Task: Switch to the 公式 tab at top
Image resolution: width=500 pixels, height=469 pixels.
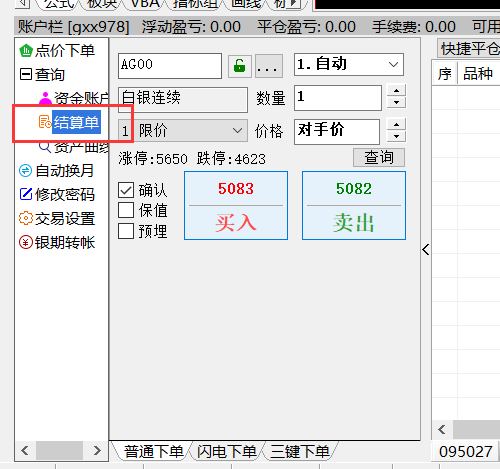Action: click(x=59, y=4)
